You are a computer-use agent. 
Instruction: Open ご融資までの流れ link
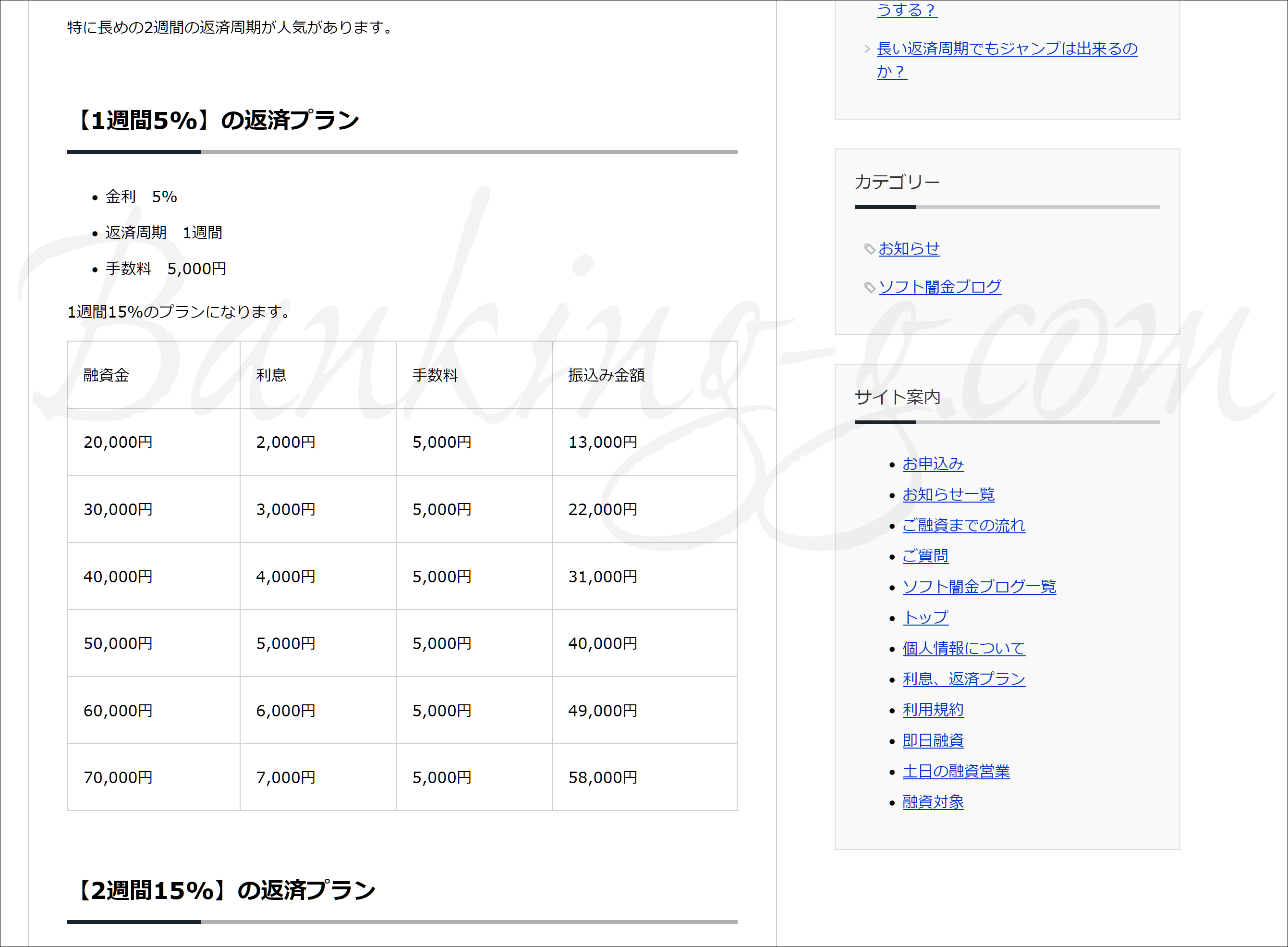[x=963, y=525]
